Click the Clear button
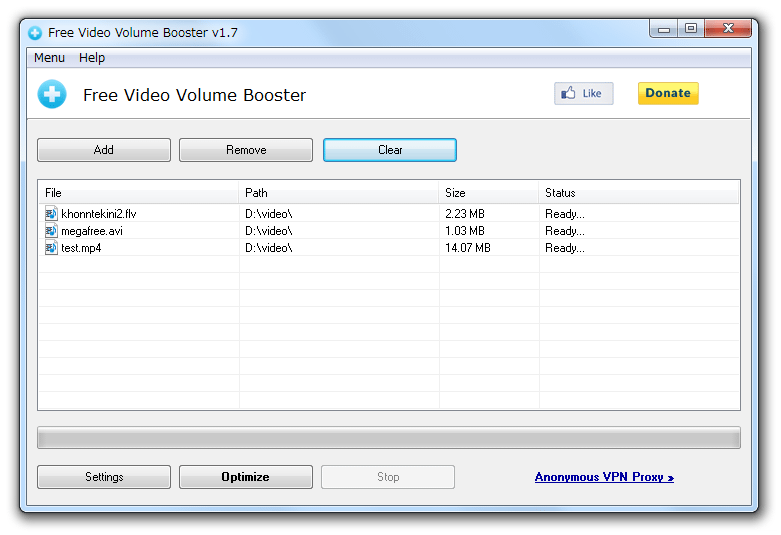 click(x=390, y=150)
